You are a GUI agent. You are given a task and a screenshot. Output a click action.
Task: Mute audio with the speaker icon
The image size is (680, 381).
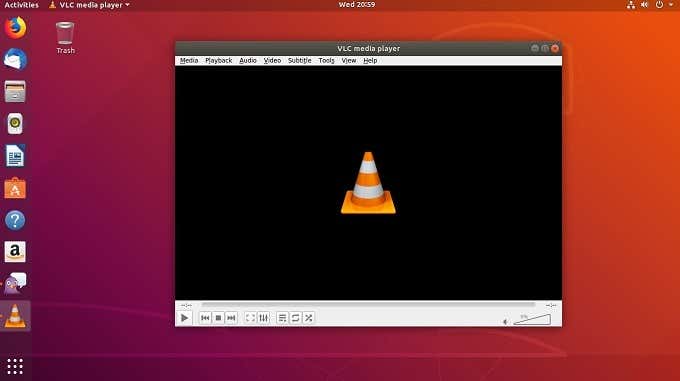[505, 321]
